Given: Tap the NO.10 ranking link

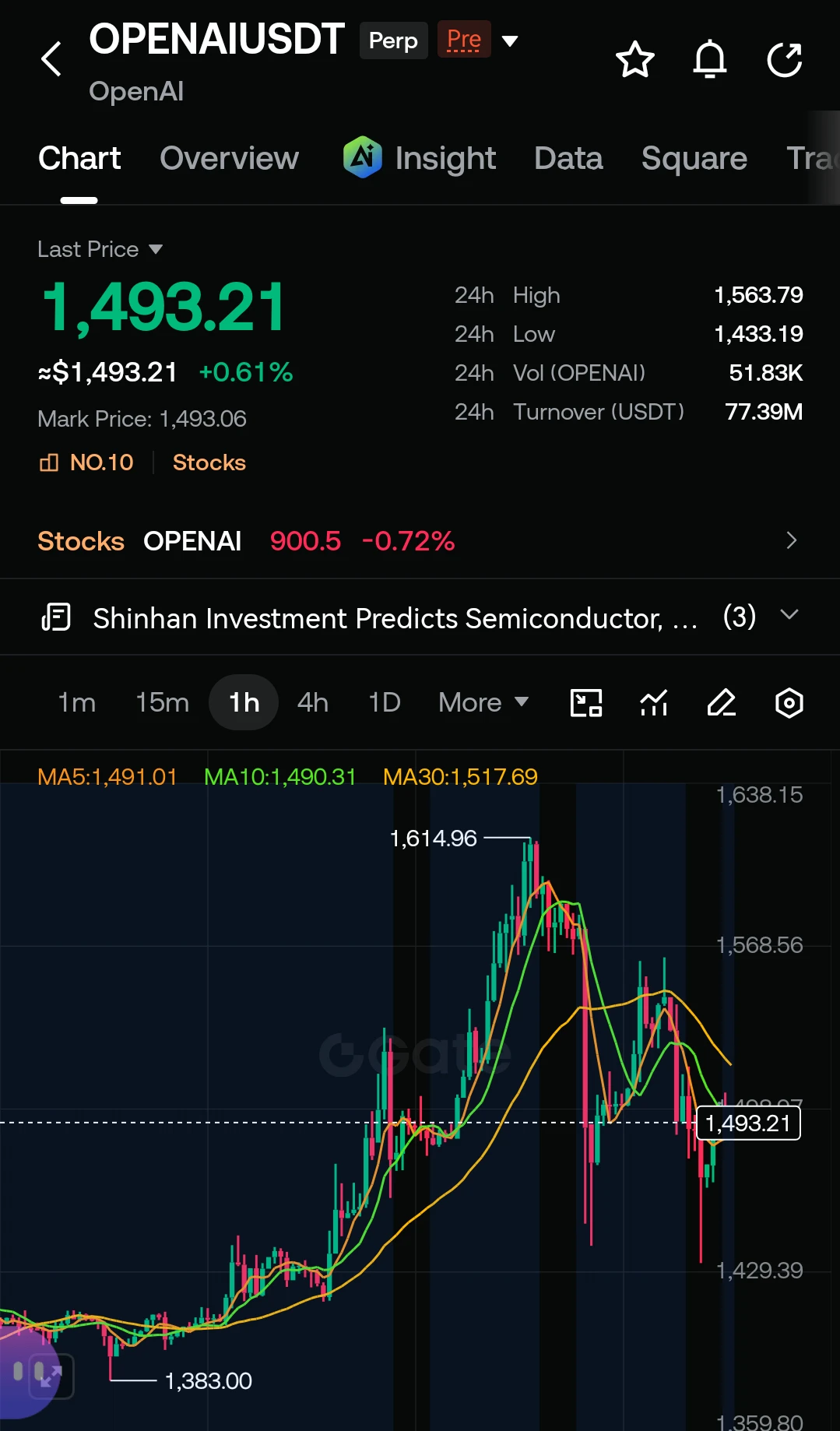Looking at the screenshot, I should pyautogui.click(x=86, y=462).
